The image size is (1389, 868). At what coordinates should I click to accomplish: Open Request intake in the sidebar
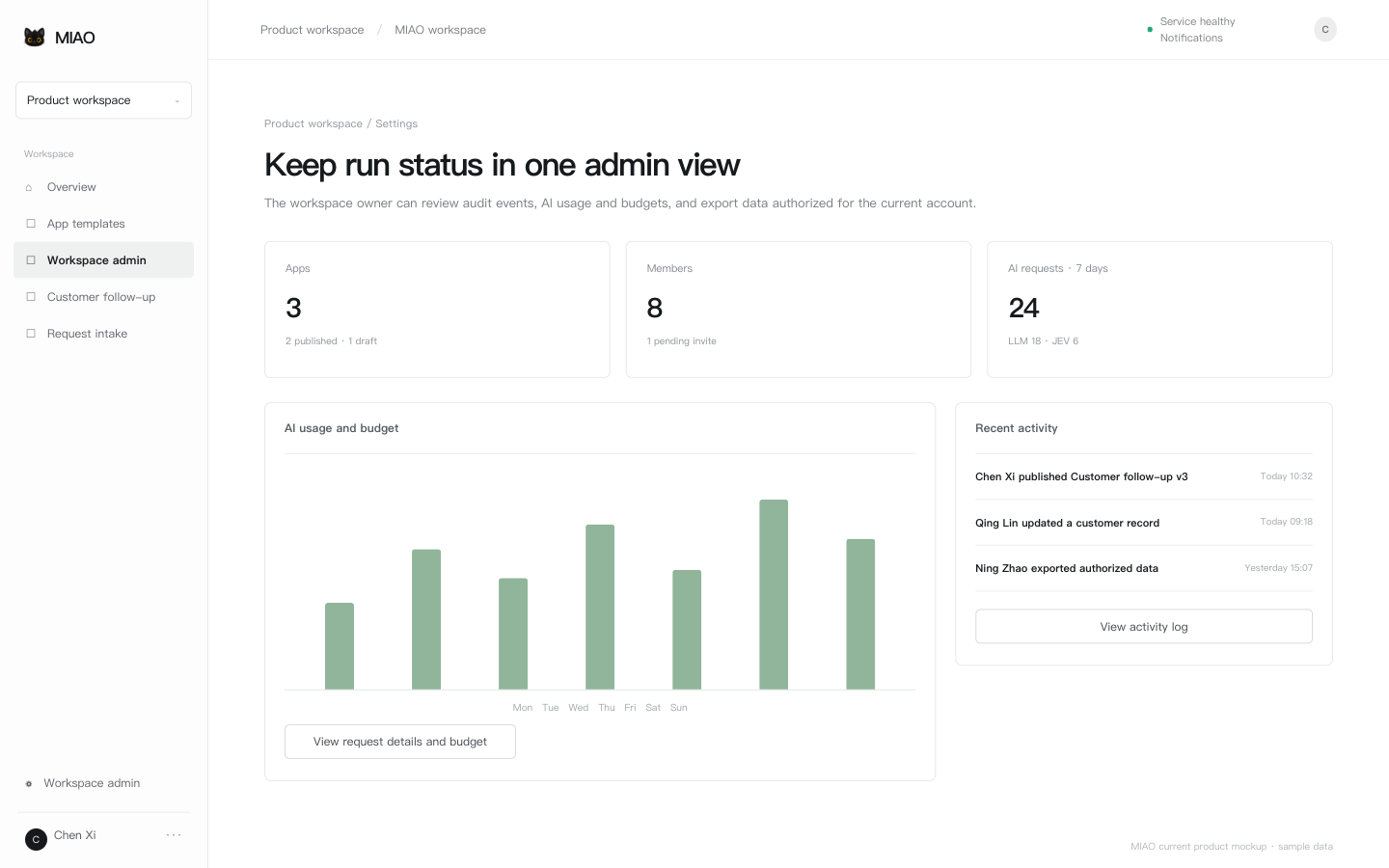(x=103, y=334)
